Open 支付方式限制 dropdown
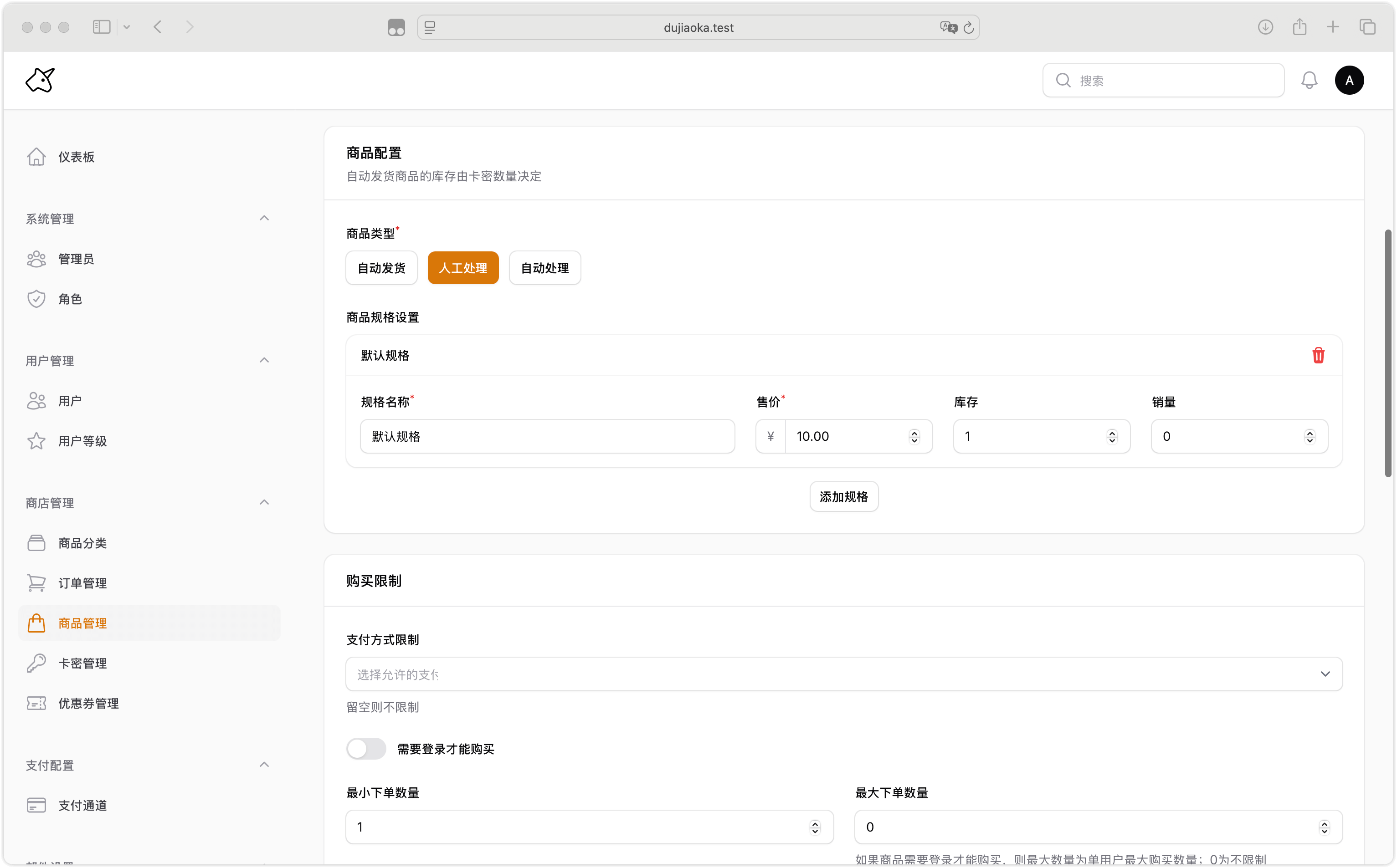 (843, 674)
